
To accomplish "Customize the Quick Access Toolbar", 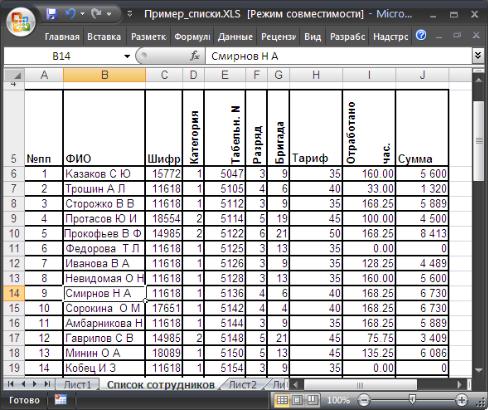I will pos(130,14).
